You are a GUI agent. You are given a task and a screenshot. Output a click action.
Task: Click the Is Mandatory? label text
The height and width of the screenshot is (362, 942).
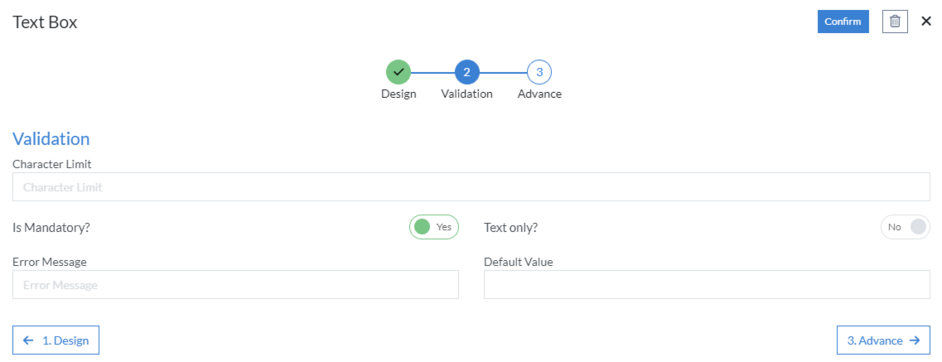[51, 228]
